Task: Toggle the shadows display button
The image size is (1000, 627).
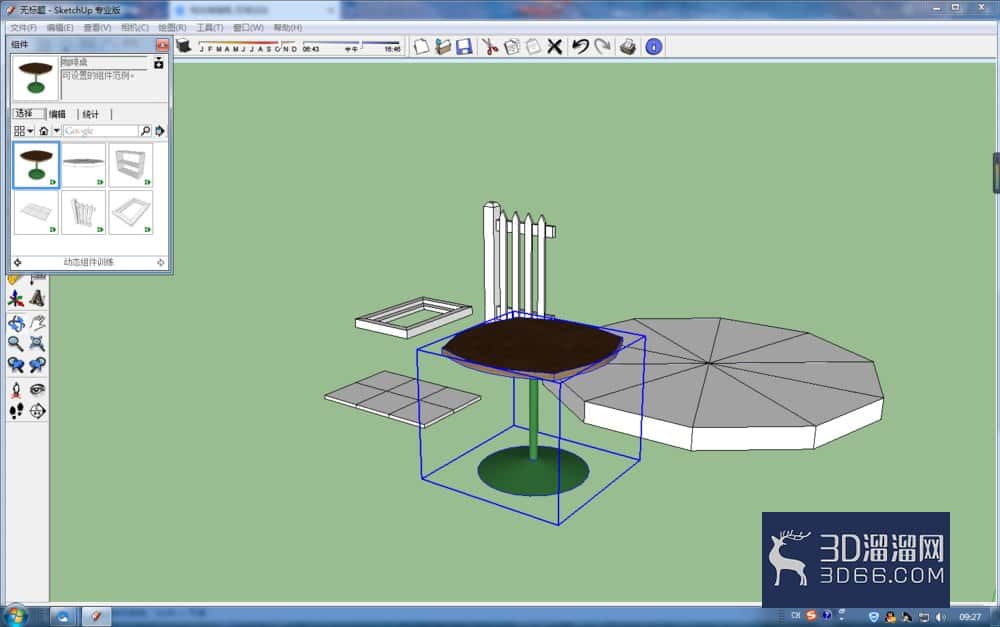Action: pyautogui.click(x=184, y=46)
